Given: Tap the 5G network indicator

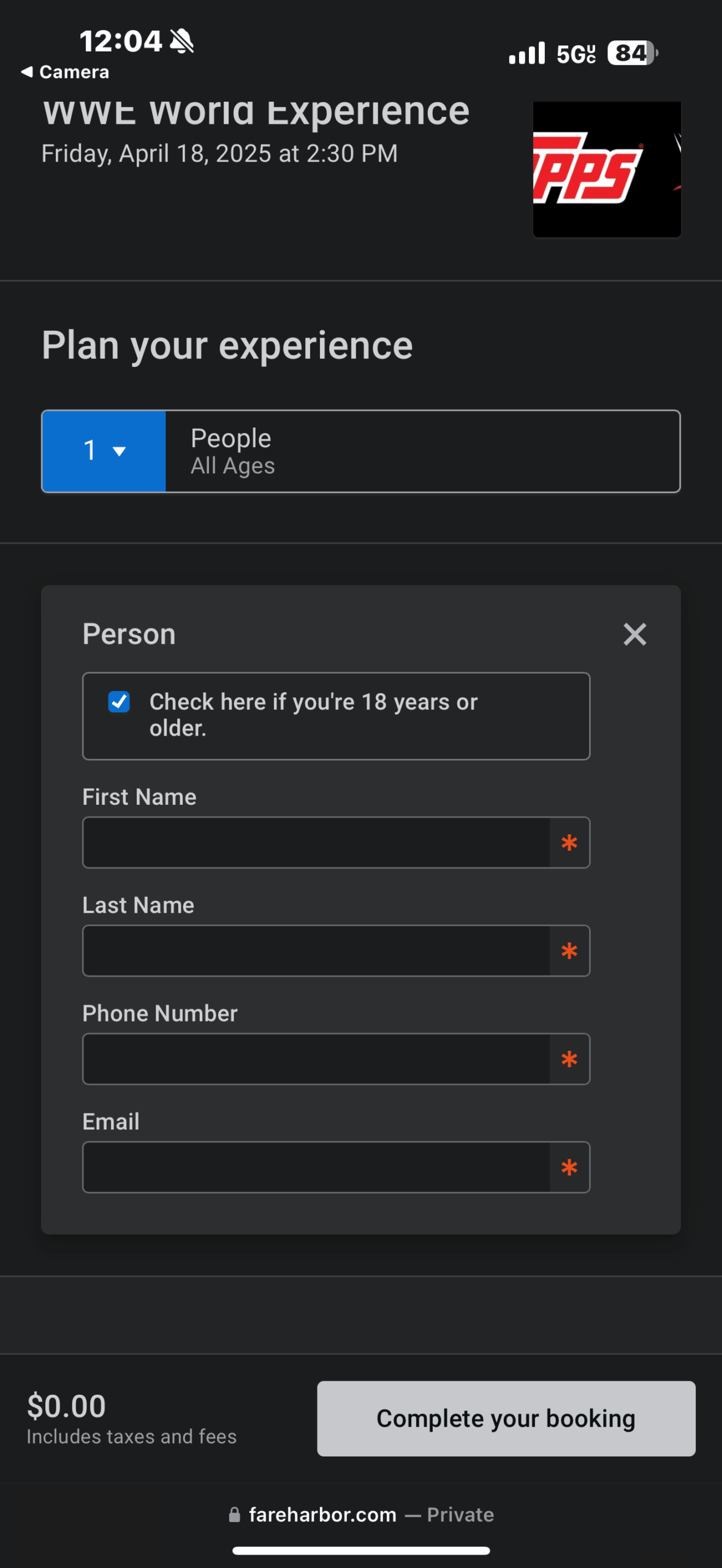Looking at the screenshot, I should click(576, 54).
